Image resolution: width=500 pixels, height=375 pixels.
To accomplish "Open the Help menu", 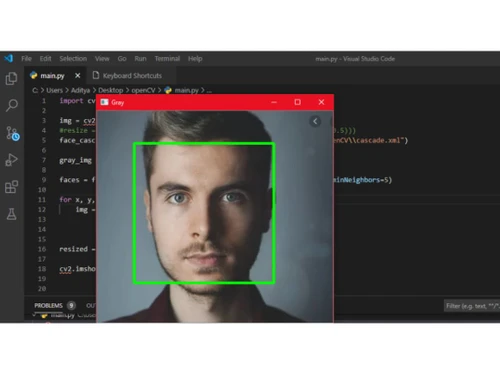I will (x=195, y=59).
